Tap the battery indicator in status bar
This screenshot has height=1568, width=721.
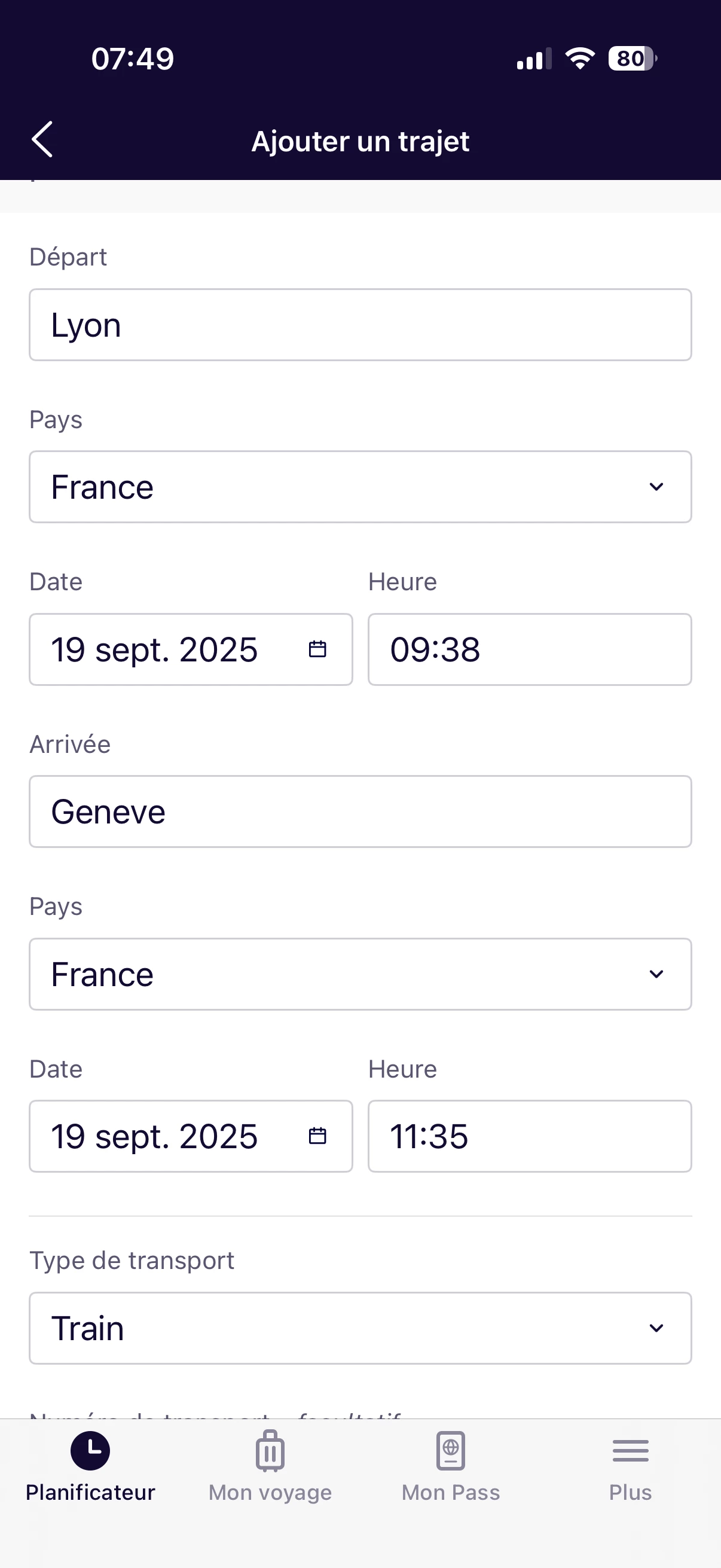tap(631, 59)
